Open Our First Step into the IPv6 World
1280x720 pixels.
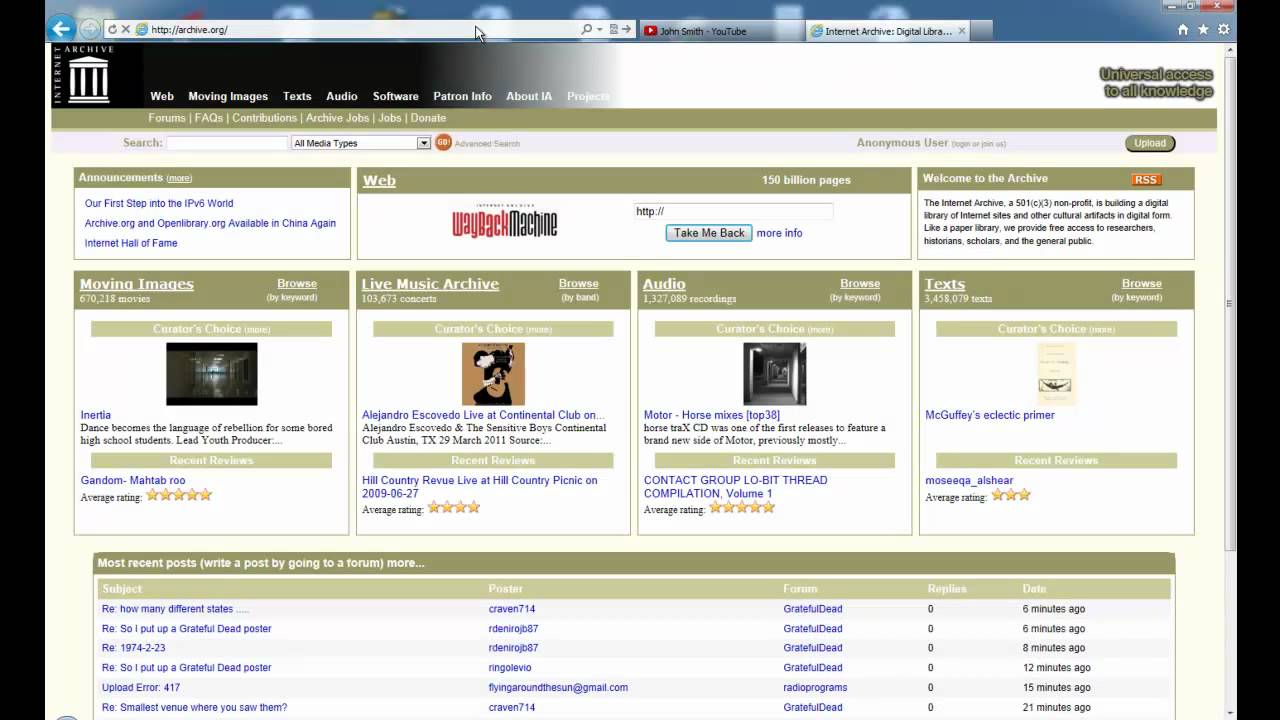(x=159, y=203)
